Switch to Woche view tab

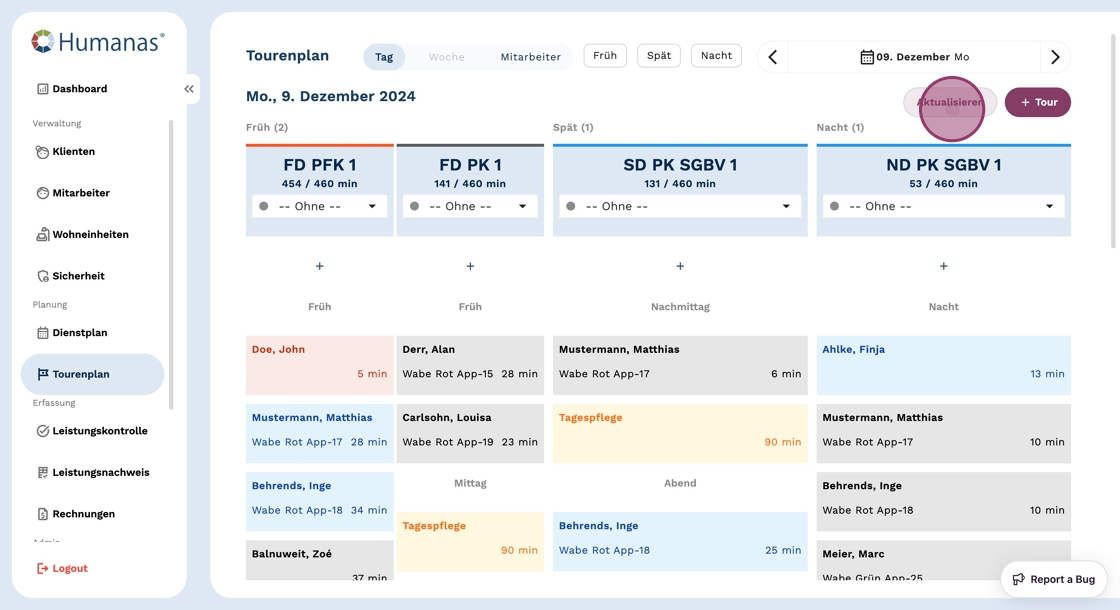[x=446, y=56]
